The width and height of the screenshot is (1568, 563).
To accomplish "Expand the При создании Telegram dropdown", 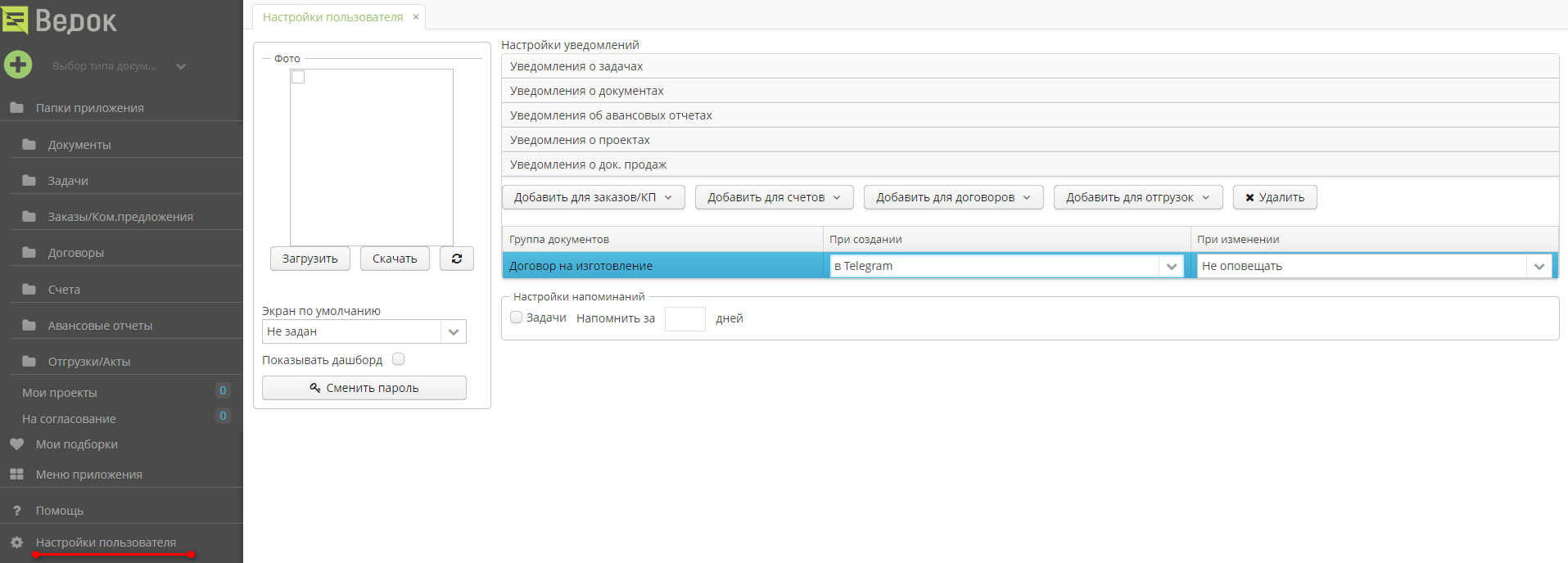I will click(1171, 266).
